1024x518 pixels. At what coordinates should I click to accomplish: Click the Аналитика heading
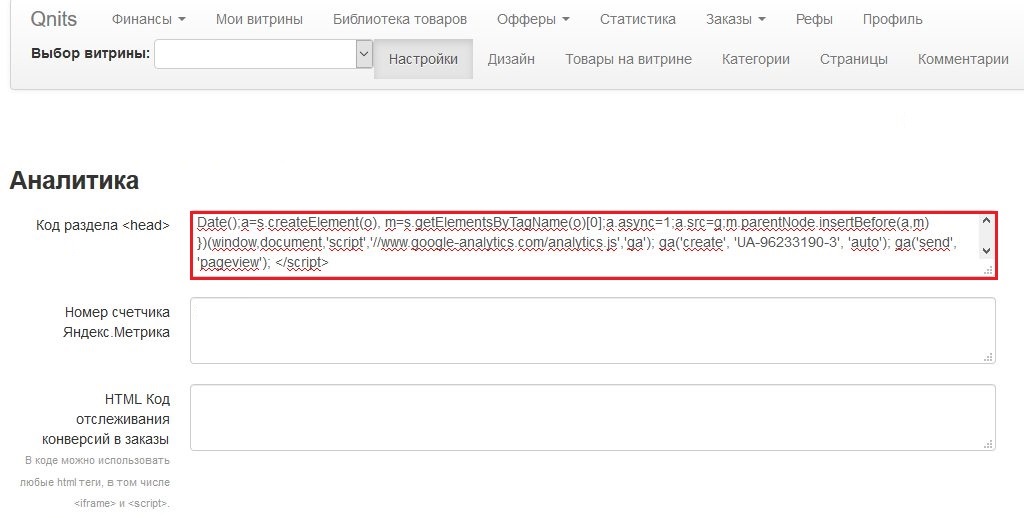[x=74, y=180]
